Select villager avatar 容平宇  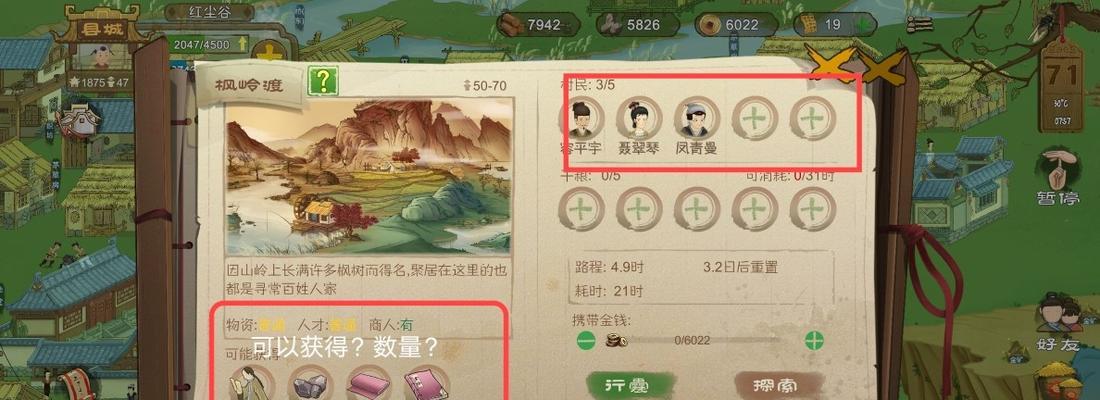[580, 118]
